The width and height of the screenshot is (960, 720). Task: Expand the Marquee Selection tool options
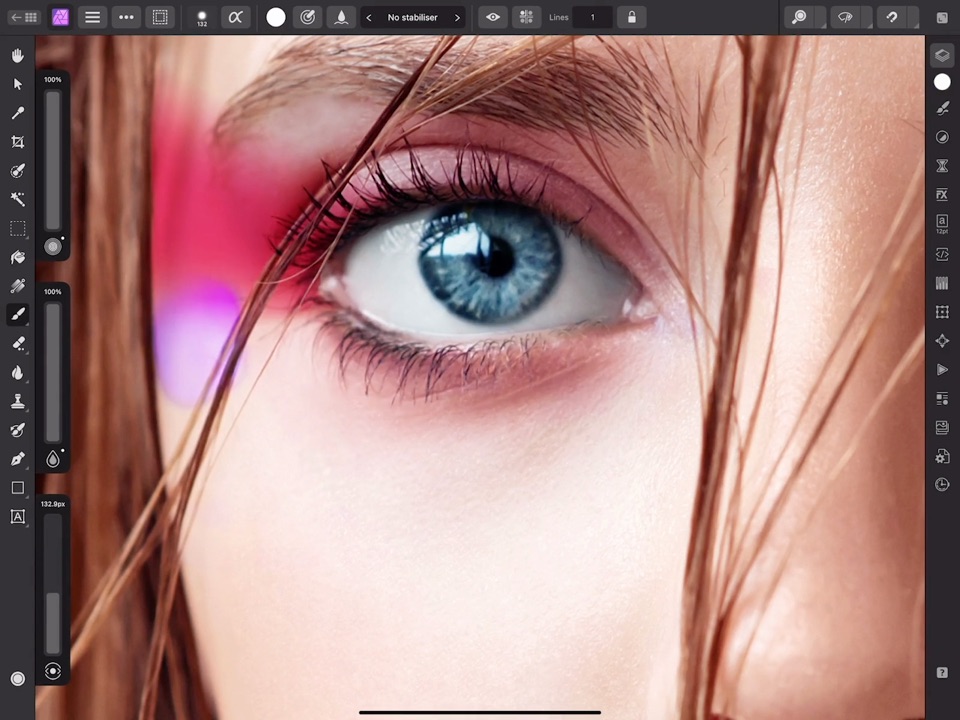(17, 229)
